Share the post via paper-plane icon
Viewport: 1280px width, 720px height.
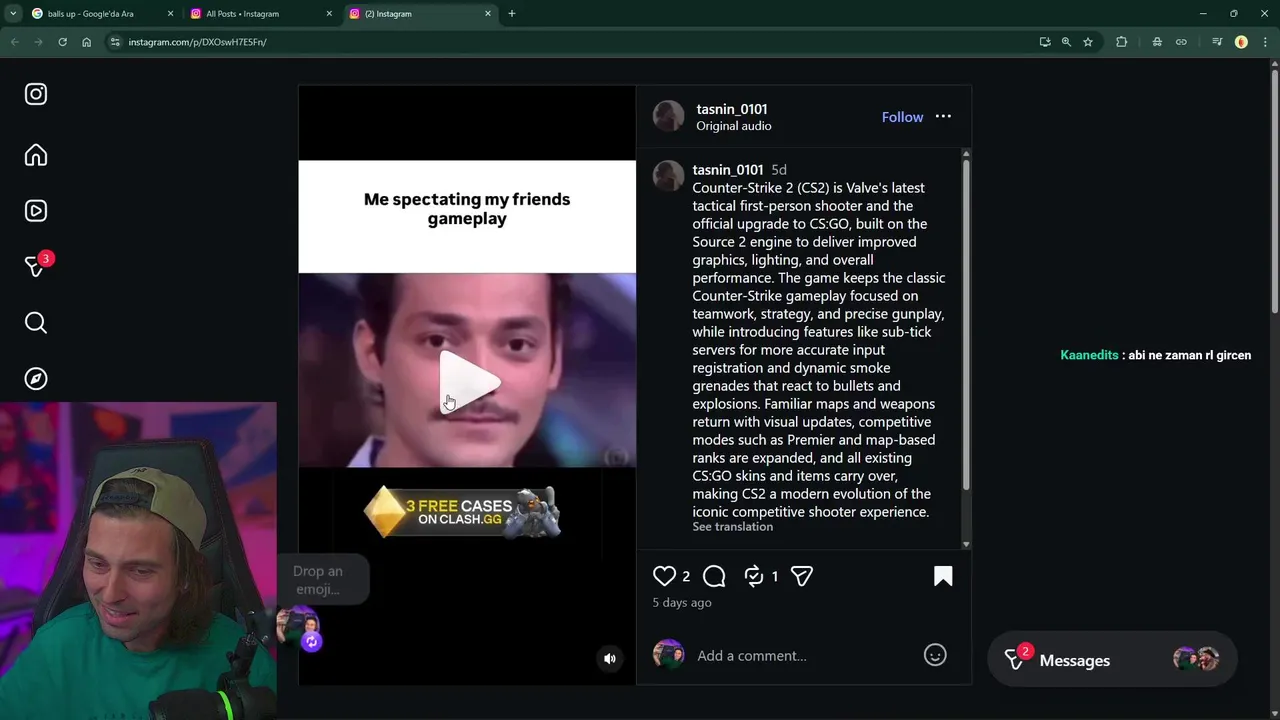coord(801,576)
